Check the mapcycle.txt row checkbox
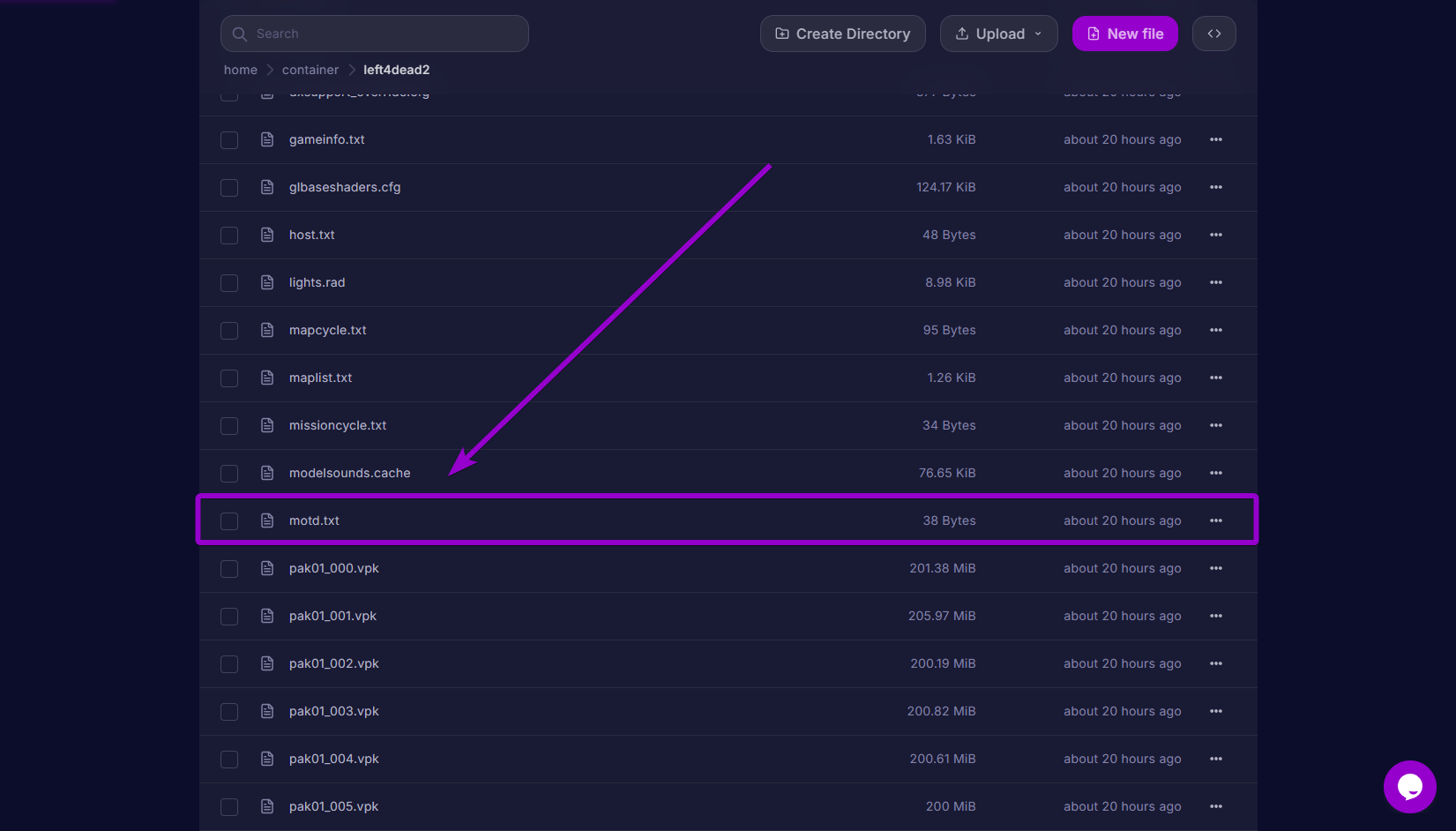1456x831 pixels. coord(229,331)
